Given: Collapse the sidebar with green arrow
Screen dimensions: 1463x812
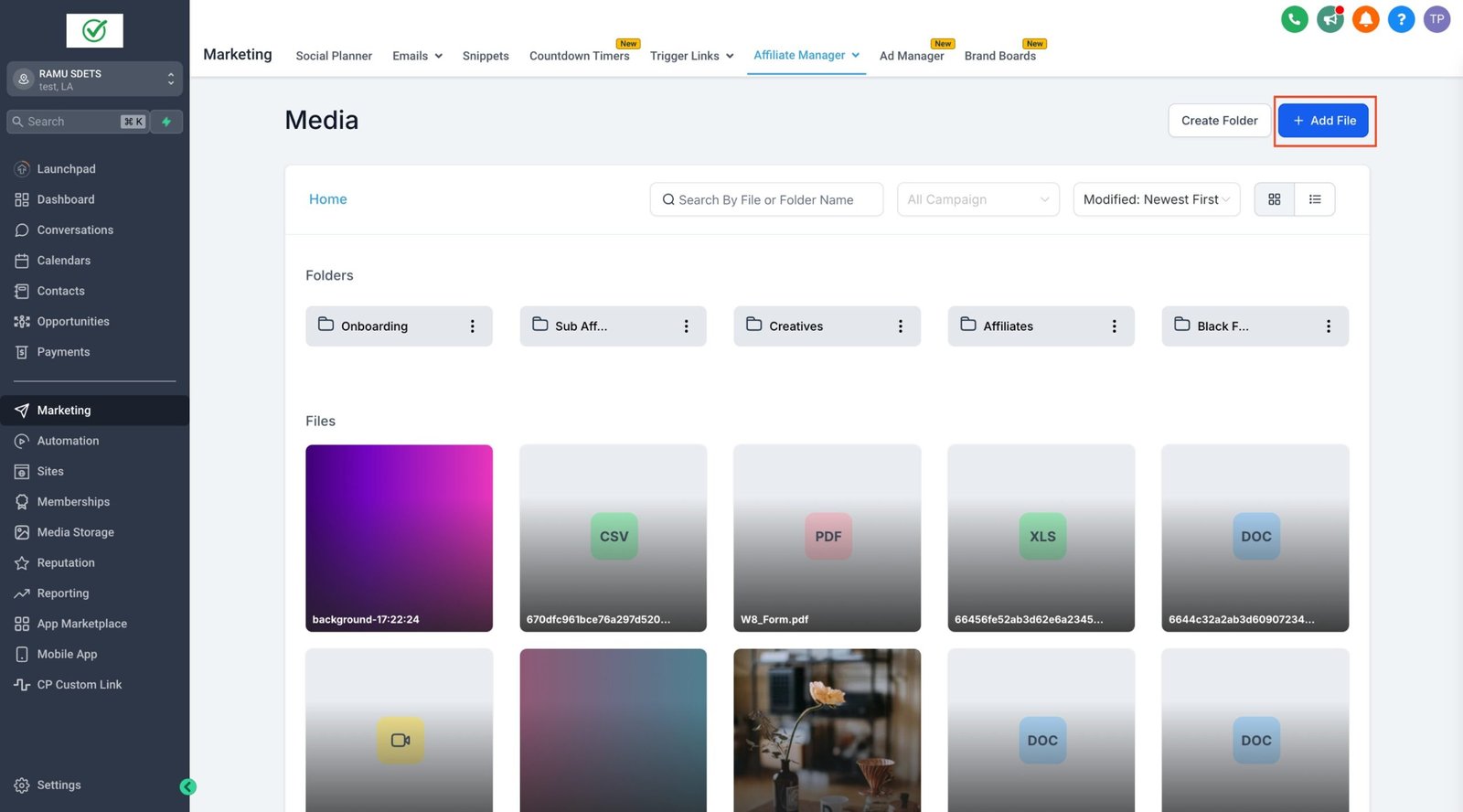Looking at the screenshot, I should tap(188, 786).
